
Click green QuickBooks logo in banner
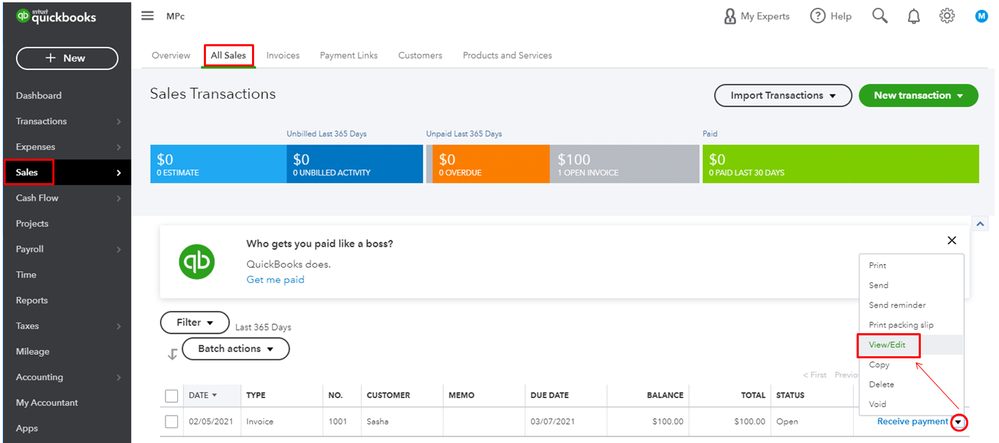click(196, 262)
